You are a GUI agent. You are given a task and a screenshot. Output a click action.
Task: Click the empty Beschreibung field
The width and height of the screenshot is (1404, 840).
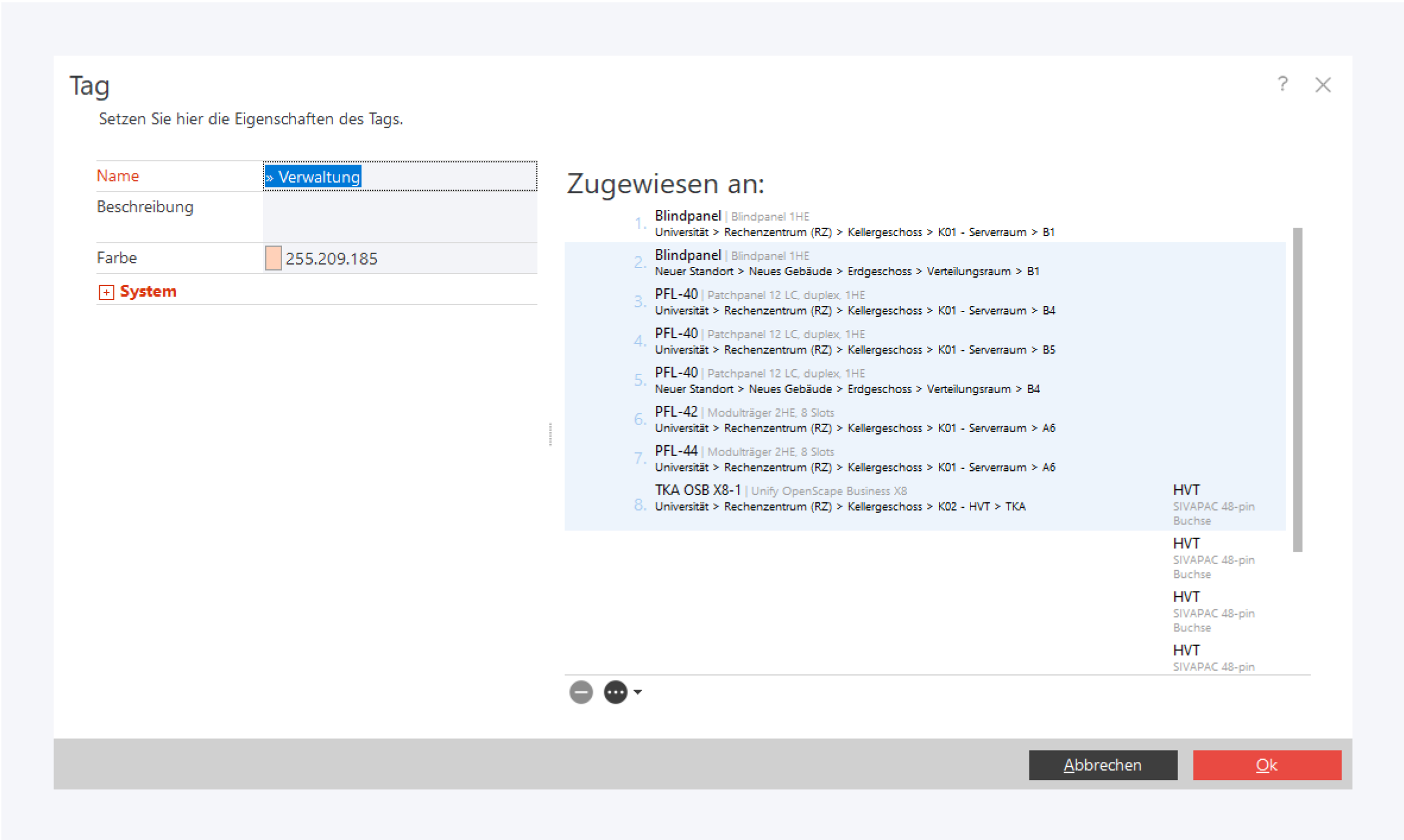400,216
